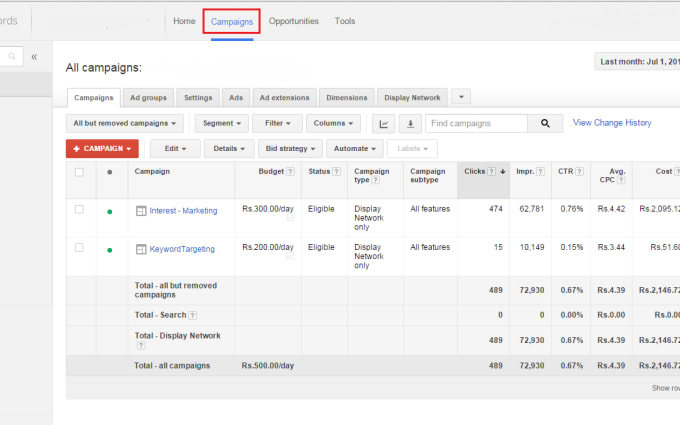
Task: Click the magnifier search campaigns button
Action: click(x=545, y=124)
